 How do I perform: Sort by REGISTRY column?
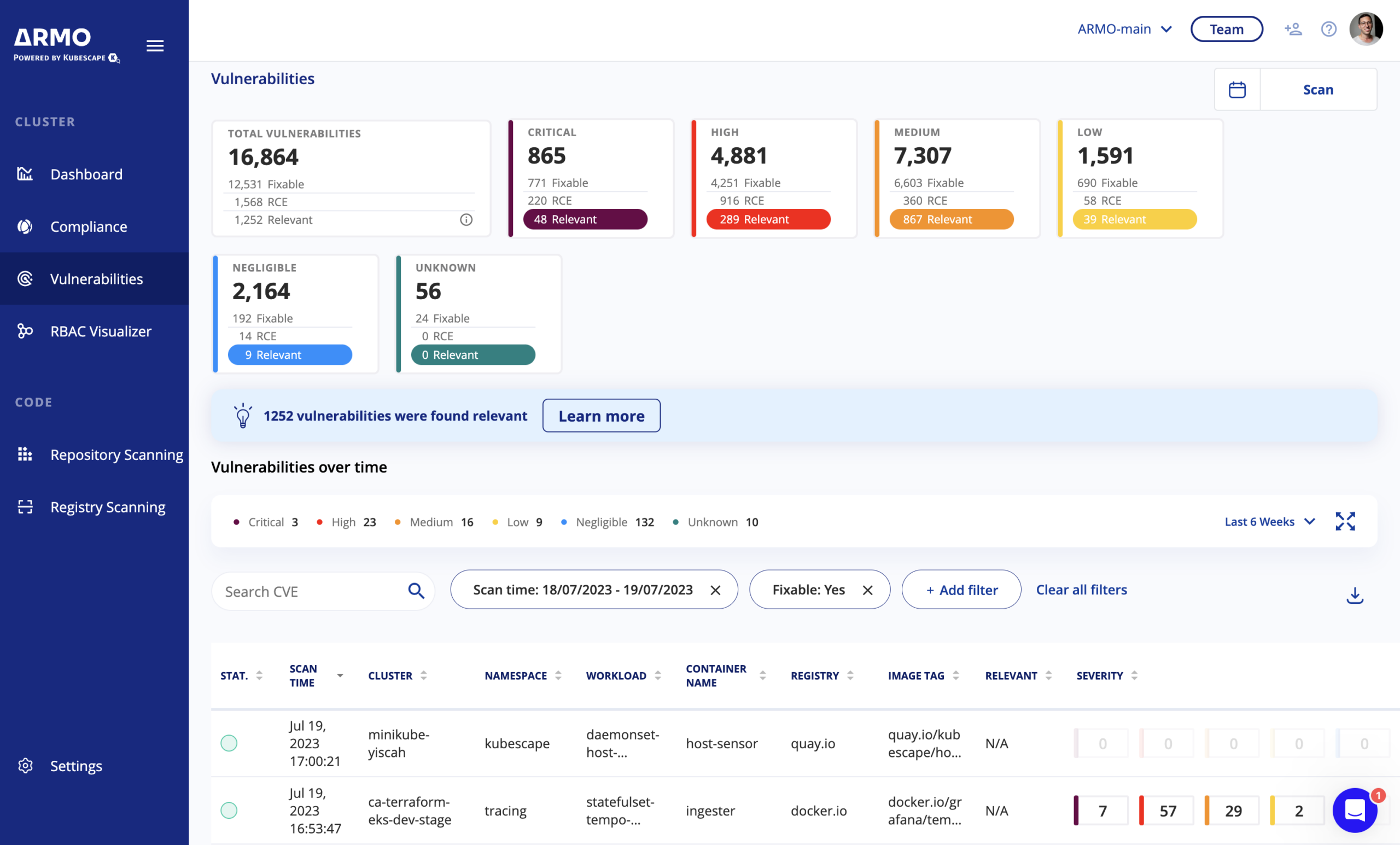click(x=821, y=675)
